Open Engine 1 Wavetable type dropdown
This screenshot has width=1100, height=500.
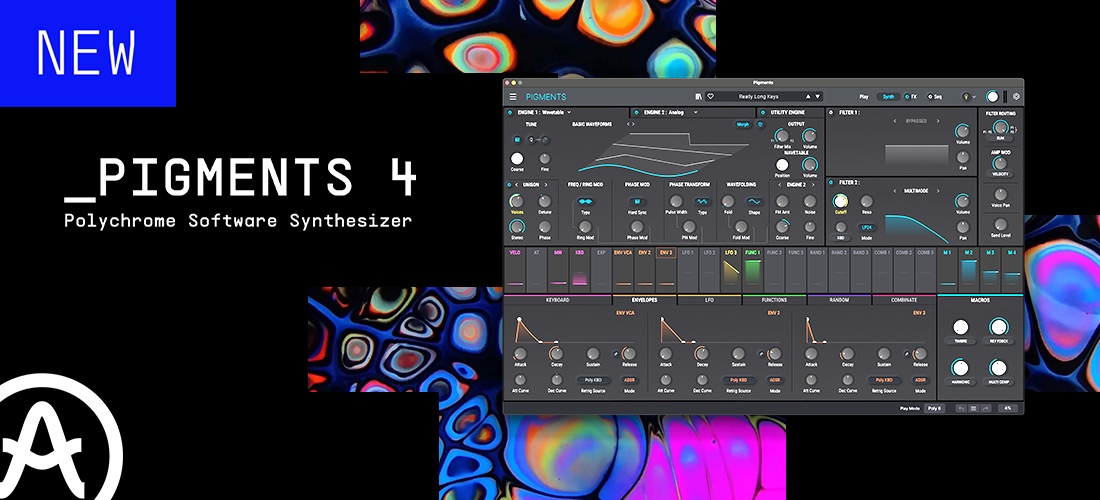coord(544,112)
